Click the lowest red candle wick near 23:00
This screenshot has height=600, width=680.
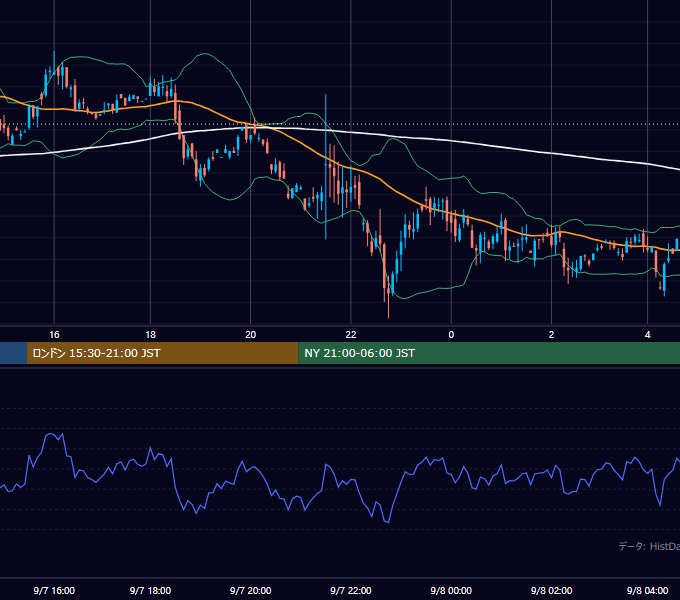pos(389,303)
